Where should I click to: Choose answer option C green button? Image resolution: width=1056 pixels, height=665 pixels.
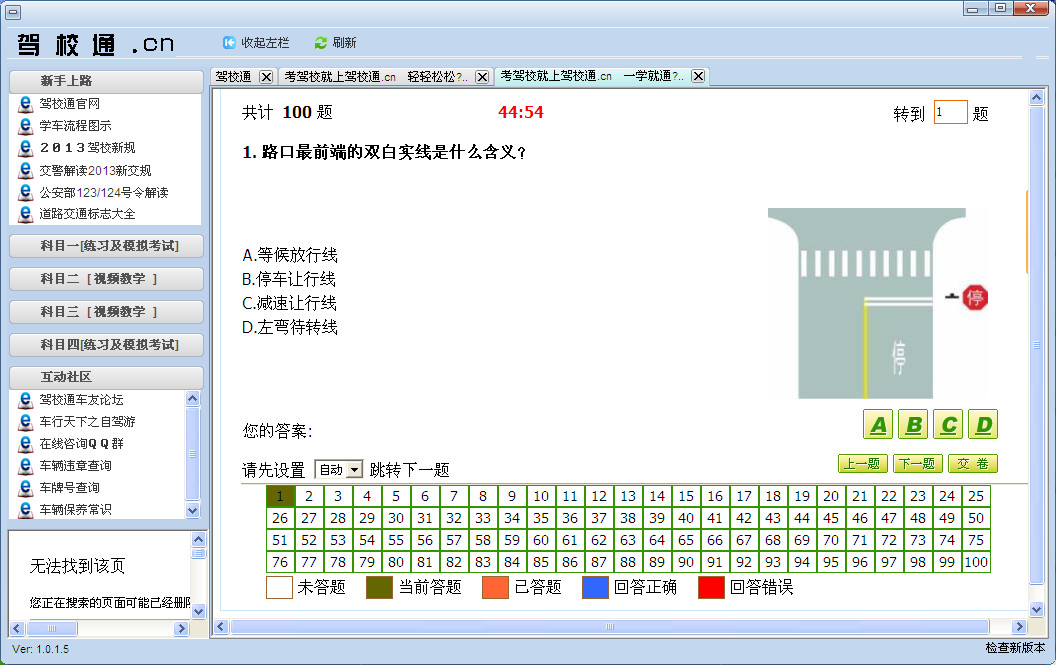click(948, 424)
